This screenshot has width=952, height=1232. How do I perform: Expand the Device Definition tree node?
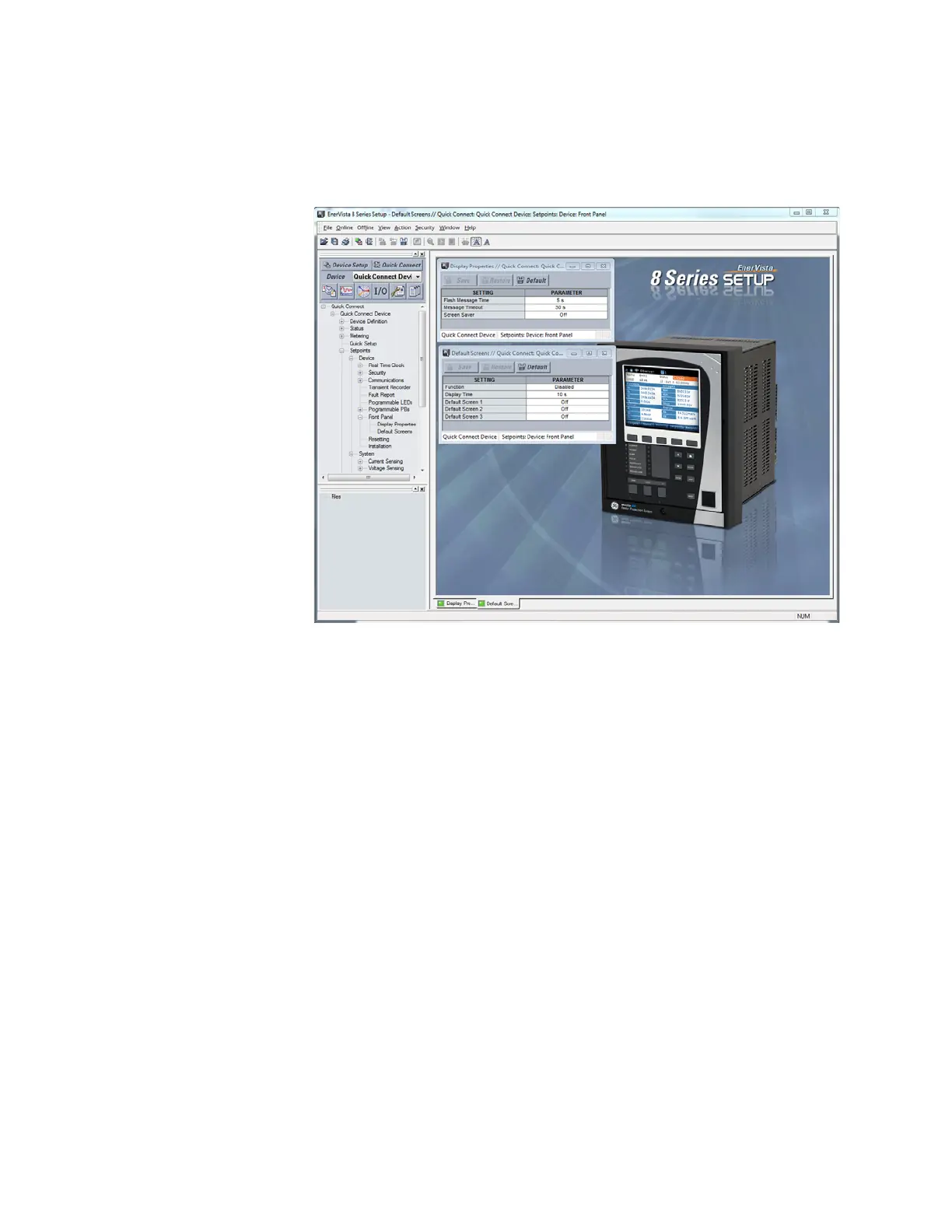click(x=341, y=321)
